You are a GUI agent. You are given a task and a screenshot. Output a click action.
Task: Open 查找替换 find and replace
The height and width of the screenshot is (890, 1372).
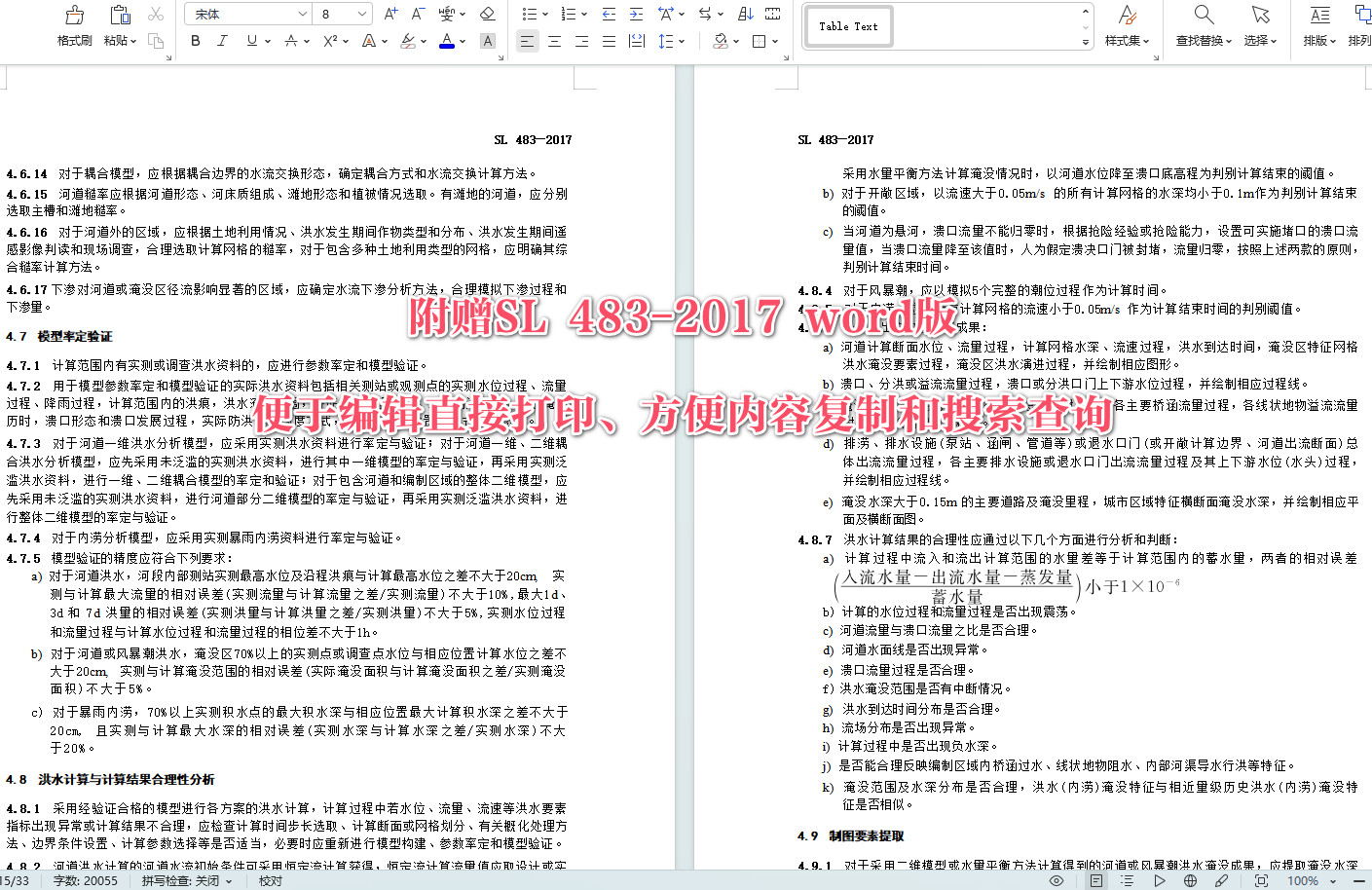click(1202, 26)
